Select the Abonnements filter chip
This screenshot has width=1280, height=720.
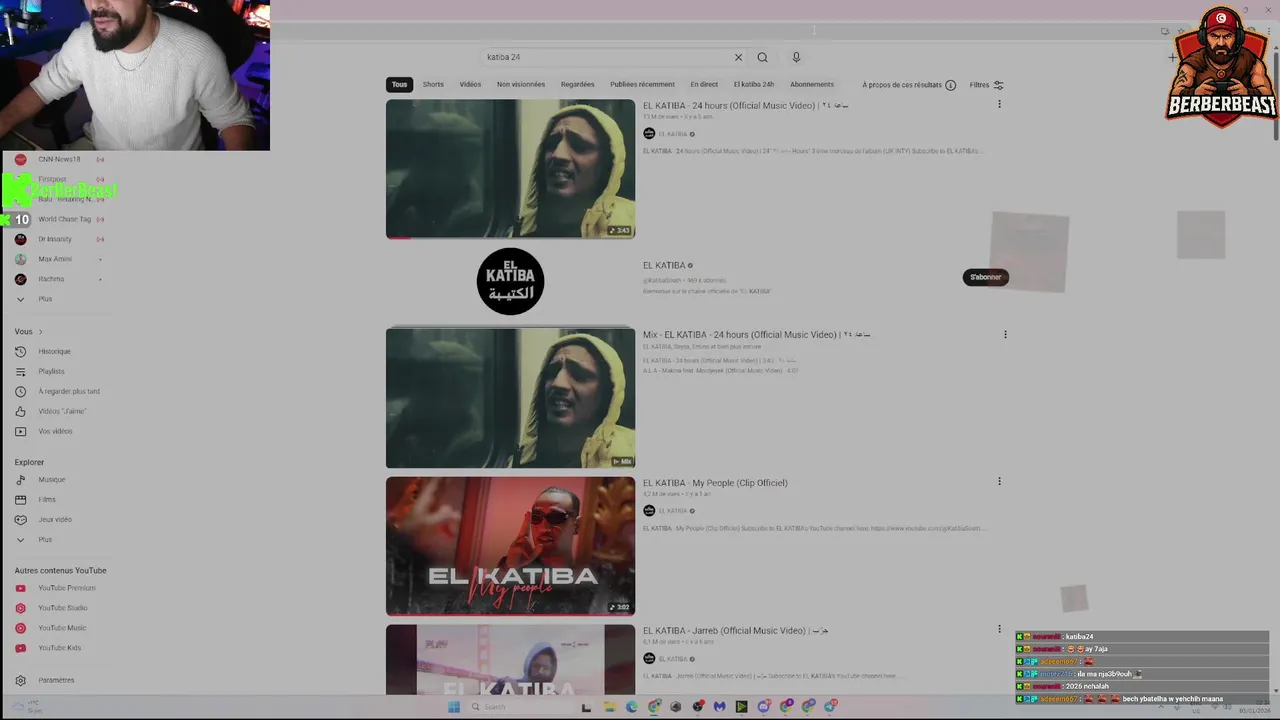pos(812,85)
